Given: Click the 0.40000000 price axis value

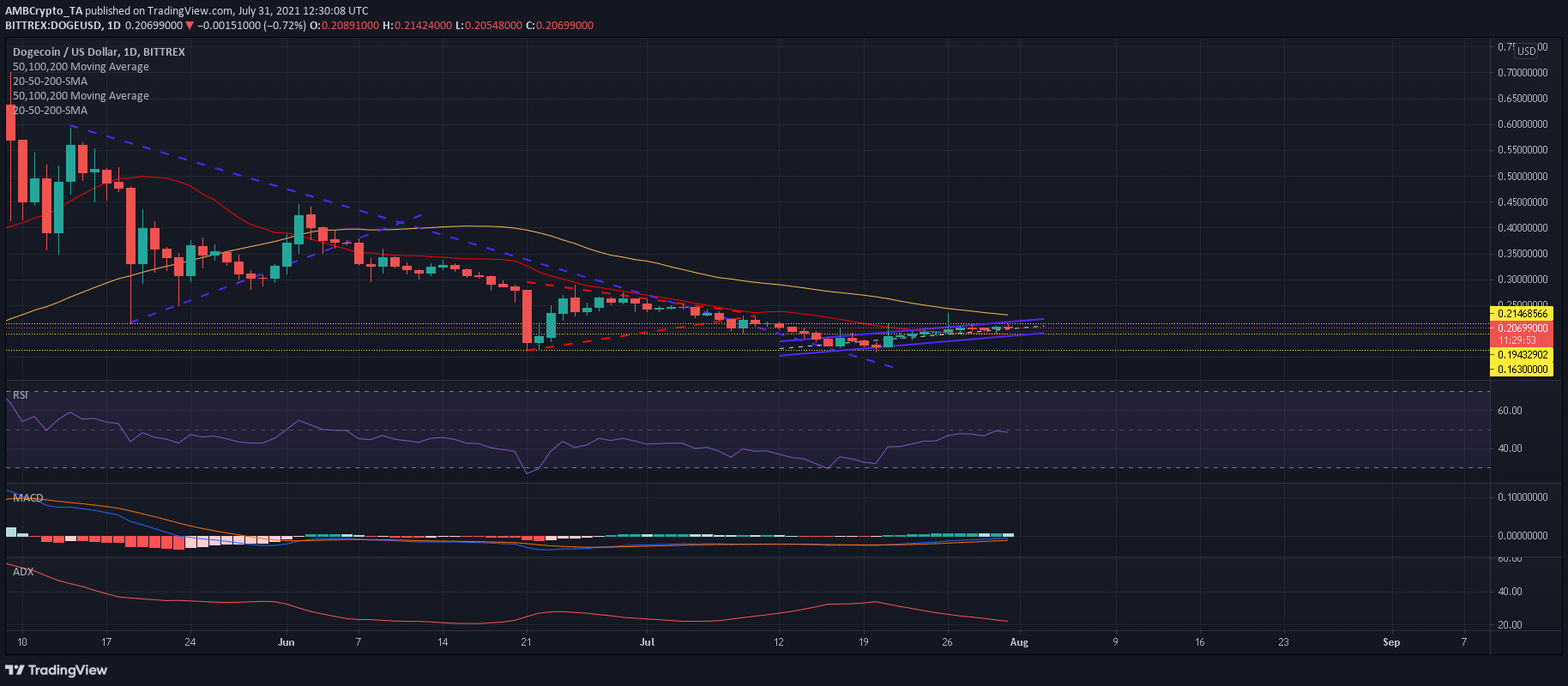Looking at the screenshot, I should tap(1523, 228).
